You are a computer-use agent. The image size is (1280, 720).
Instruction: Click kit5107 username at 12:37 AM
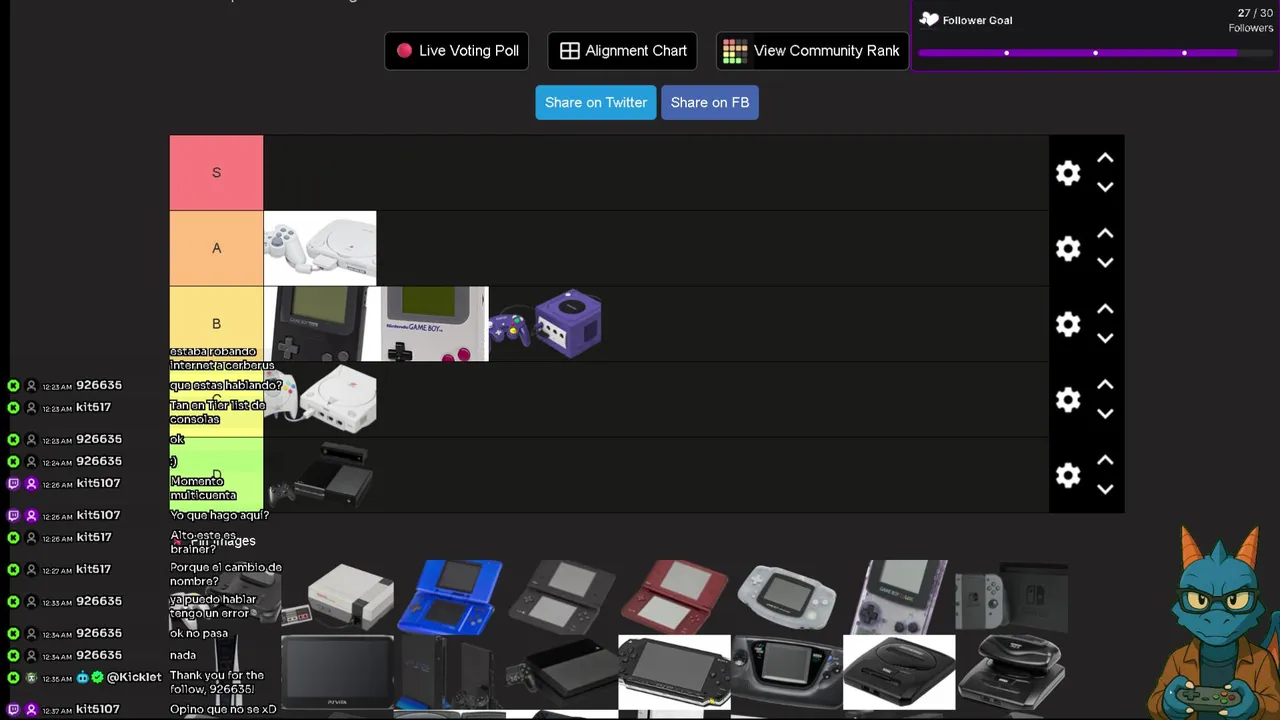[98, 710]
